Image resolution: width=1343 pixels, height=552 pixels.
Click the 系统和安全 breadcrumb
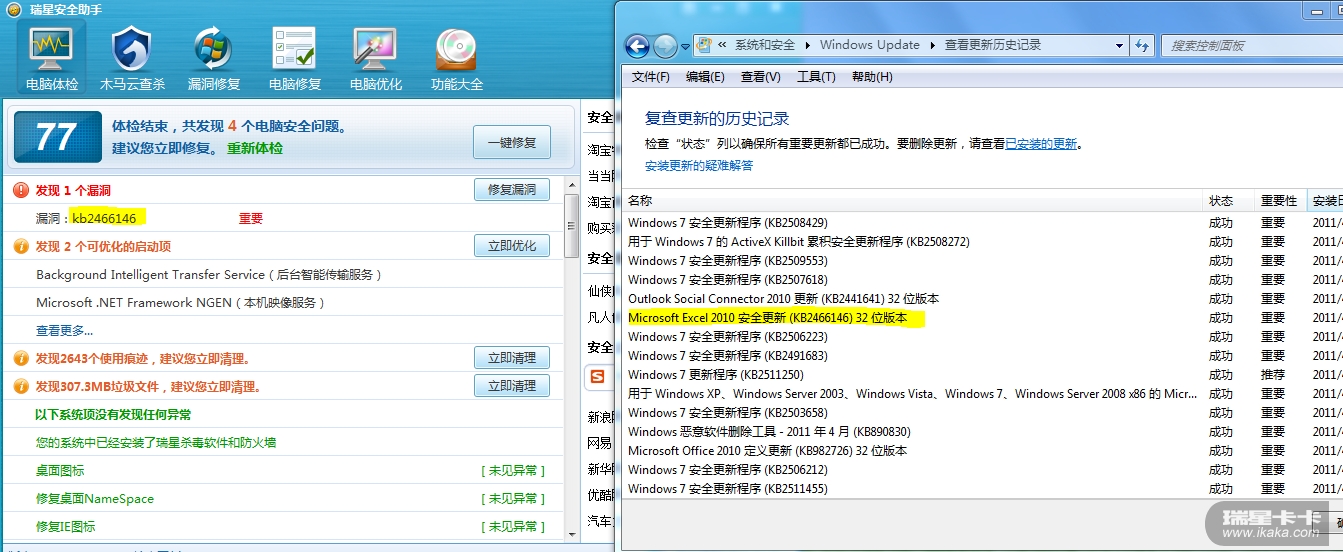tap(765, 45)
